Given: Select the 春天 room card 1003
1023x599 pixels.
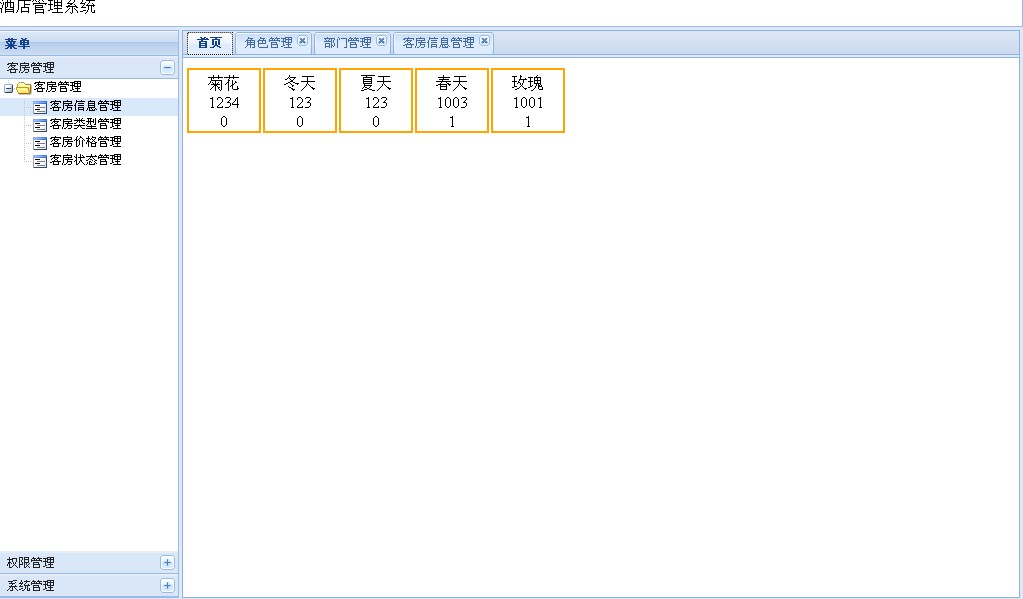Looking at the screenshot, I should click(452, 101).
